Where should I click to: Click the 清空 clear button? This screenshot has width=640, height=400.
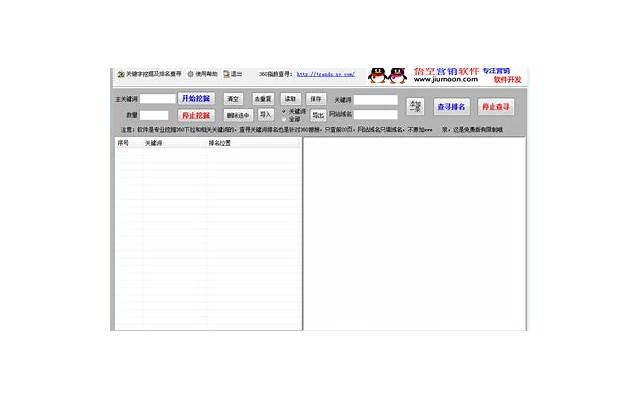coord(233,99)
